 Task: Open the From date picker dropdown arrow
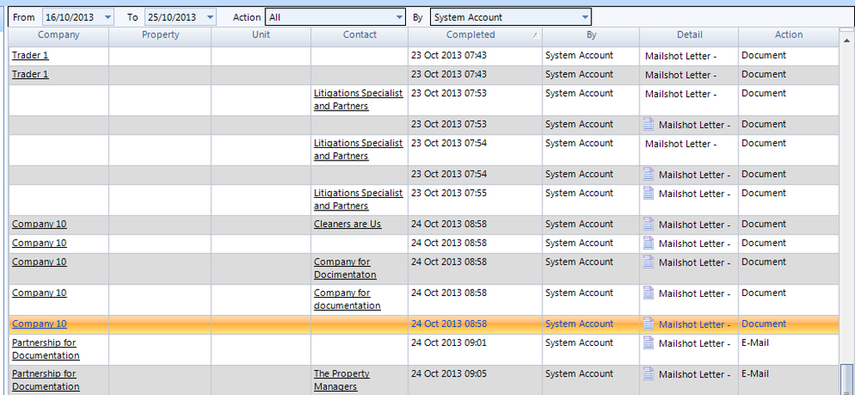click(x=107, y=17)
